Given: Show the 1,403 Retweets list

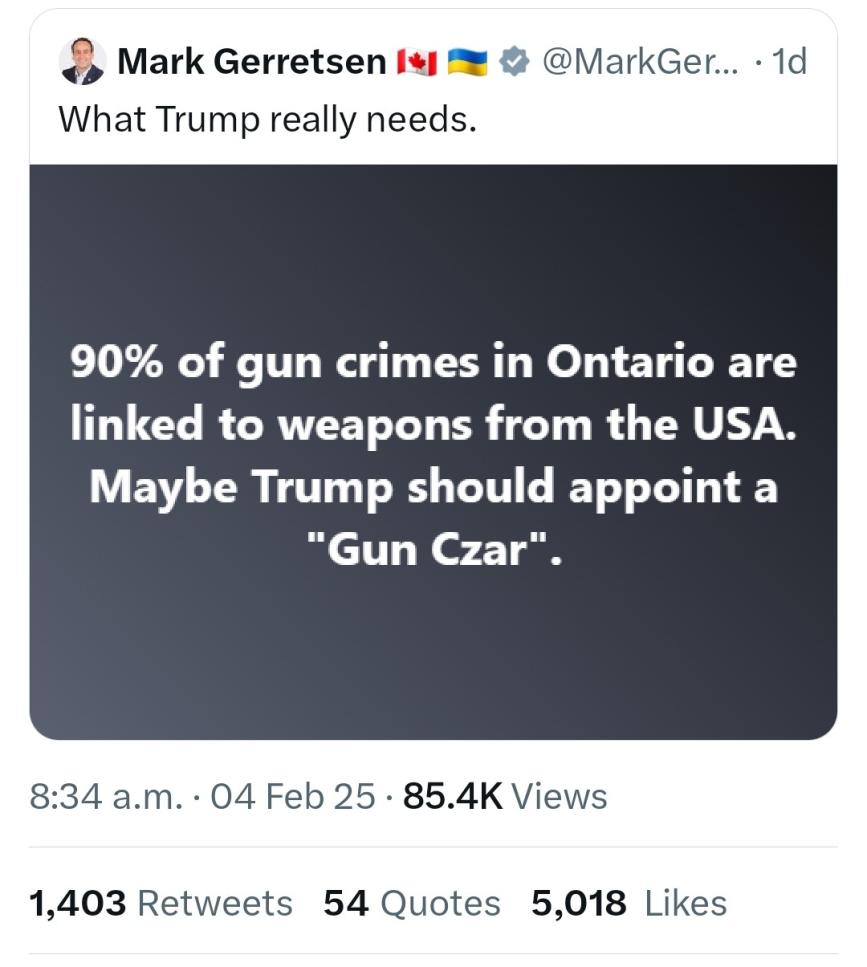Looking at the screenshot, I should coord(162,903).
